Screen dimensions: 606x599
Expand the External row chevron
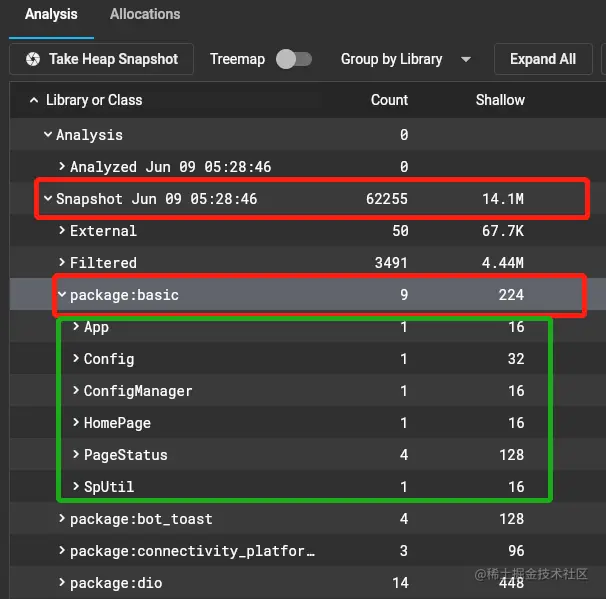click(62, 230)
